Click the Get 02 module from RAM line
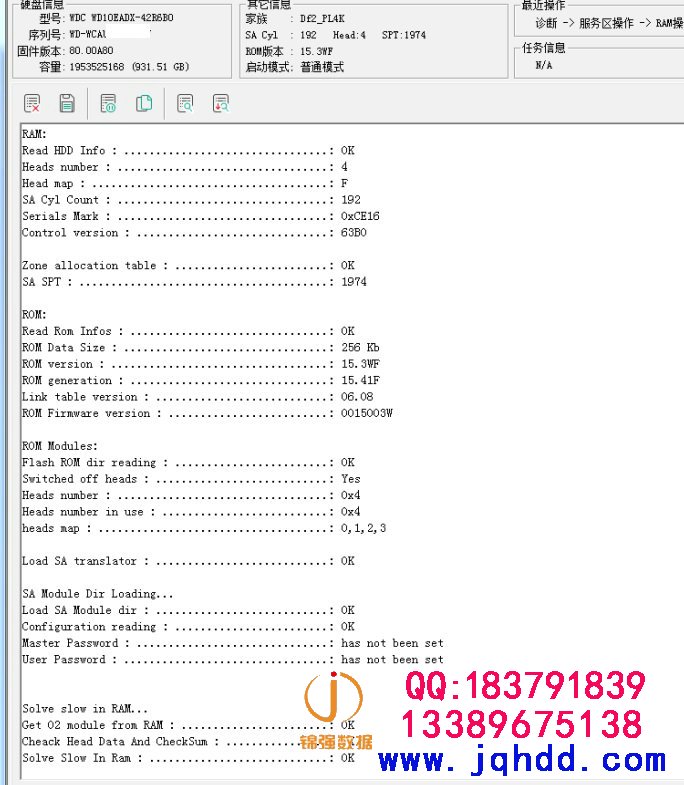Image resolution: width=684 pixels, height=785 pixels. (x=188, y=725)
